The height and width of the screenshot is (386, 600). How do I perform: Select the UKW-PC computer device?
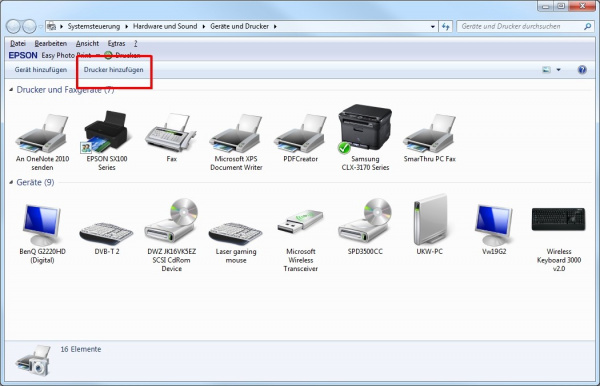pyautogui.click(x=429, y=225)
